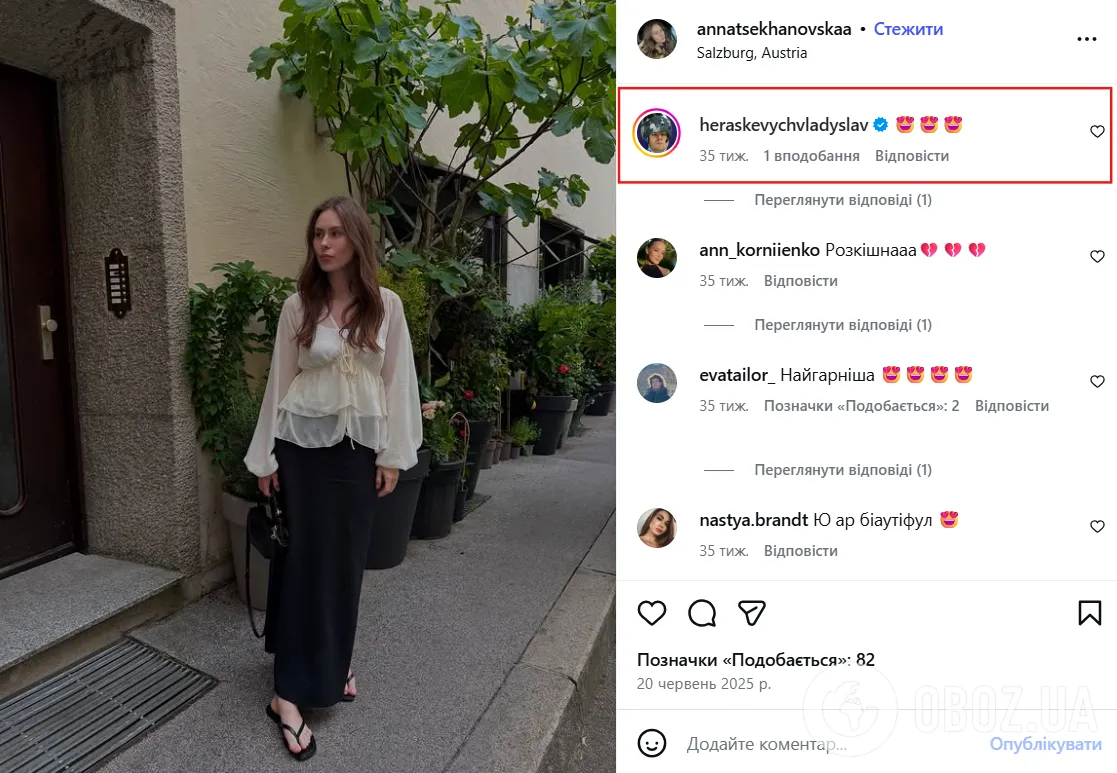Follow annatsekhanovskaa via Стежити
Screen dimensions: 1117x773
coord(908,29)
